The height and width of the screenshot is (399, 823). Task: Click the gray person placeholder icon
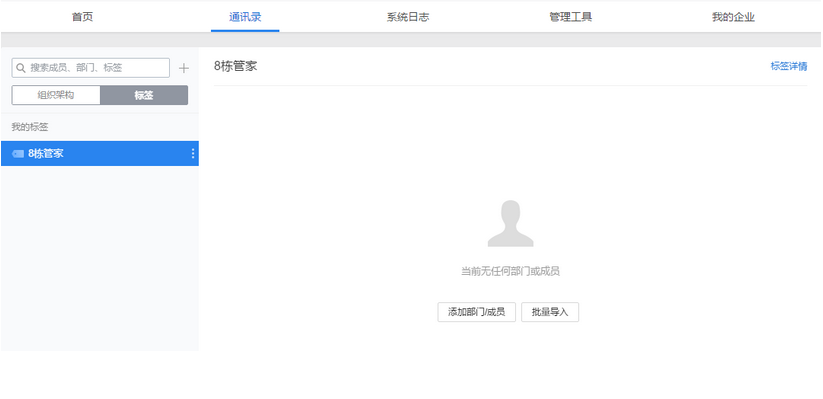511,223
